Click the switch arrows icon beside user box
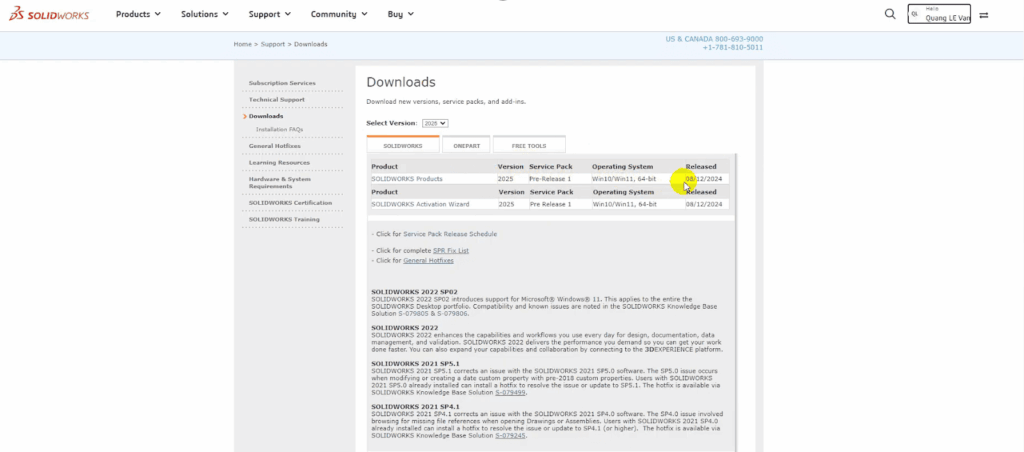 (x=984, y=15)
